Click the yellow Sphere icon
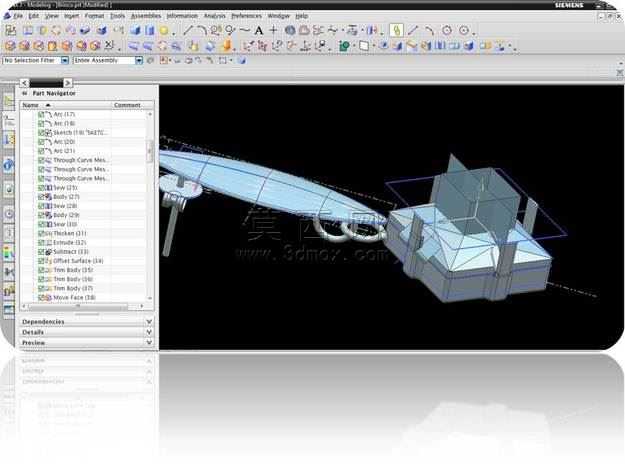 point(164,30)
